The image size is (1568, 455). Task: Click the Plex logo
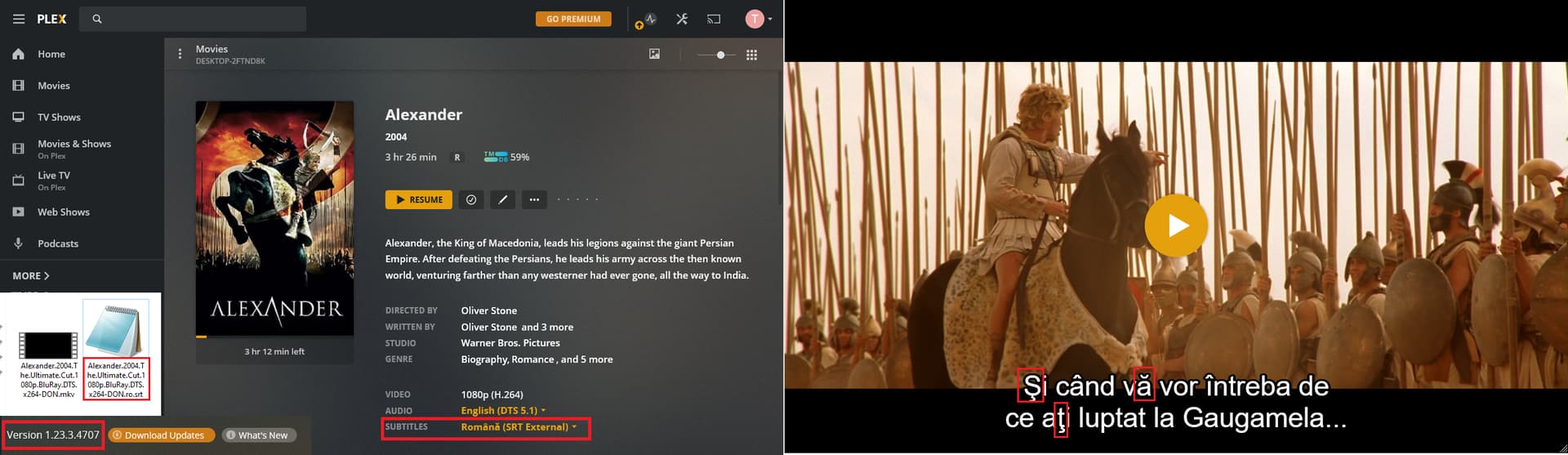51,19
